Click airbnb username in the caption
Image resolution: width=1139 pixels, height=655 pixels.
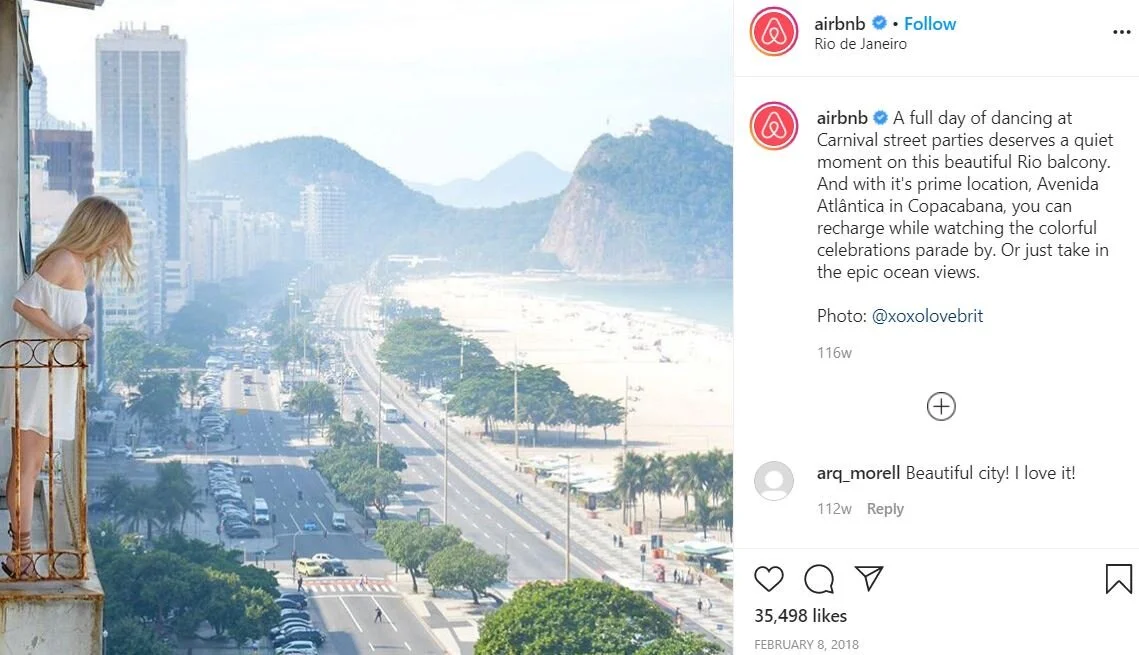[x=842, y=118]
